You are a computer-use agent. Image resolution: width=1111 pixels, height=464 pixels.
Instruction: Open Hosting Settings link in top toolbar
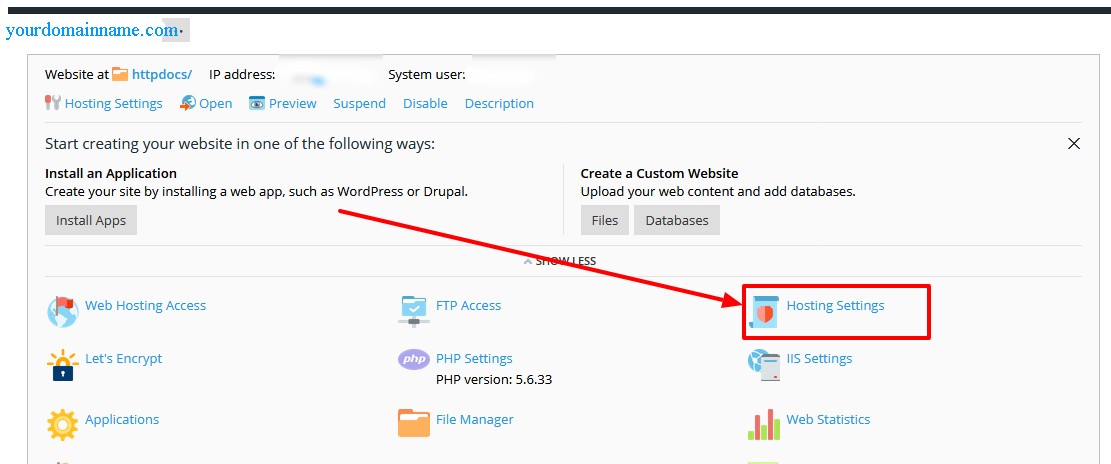[113, 103]
